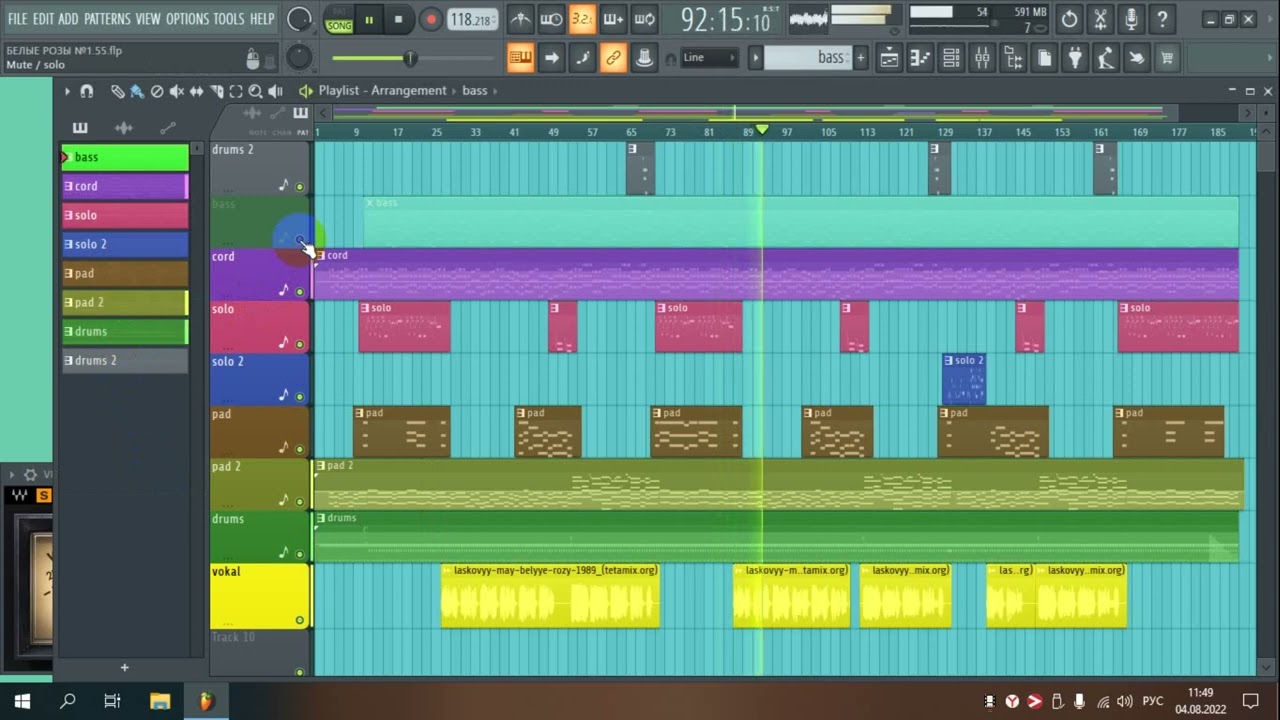This screenshot has height=720, width=1280.
Task: Select the Slice tool
Action: pos(216,91)
